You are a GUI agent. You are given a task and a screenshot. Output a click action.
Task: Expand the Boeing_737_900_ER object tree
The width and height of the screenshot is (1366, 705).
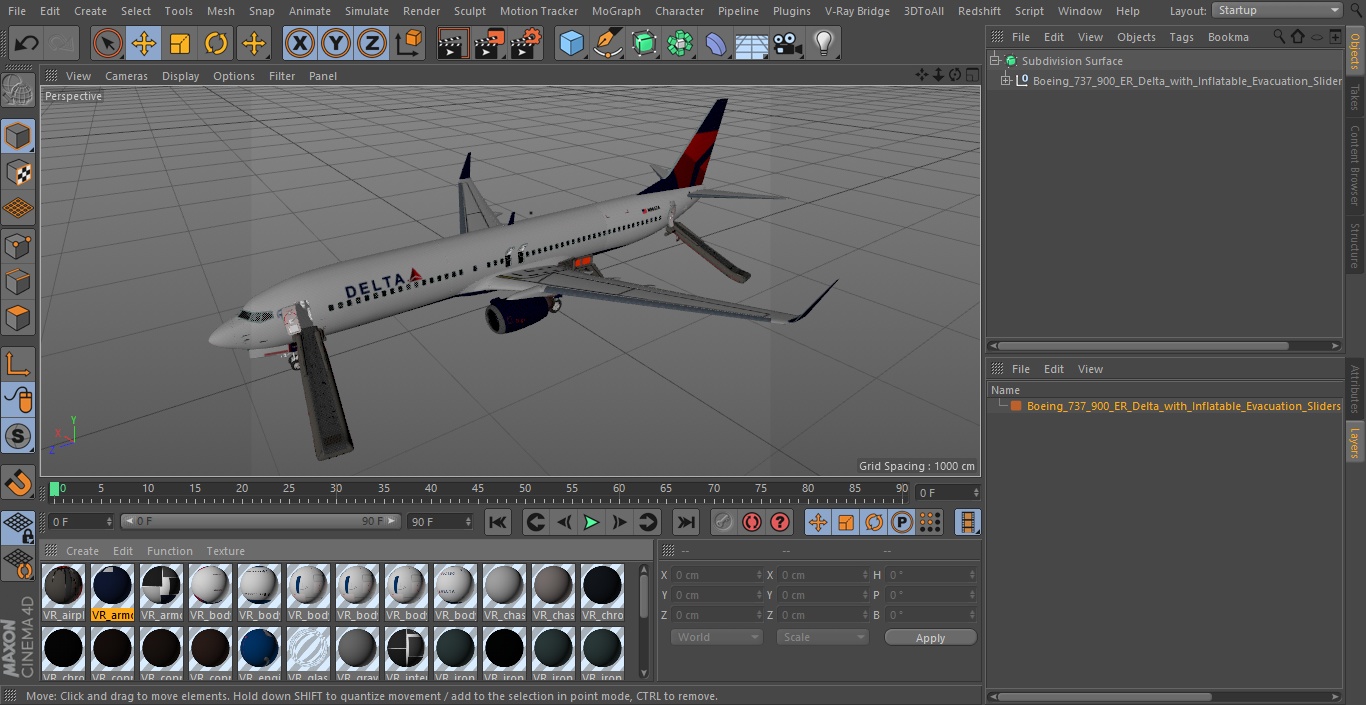tap(1005, 81)
